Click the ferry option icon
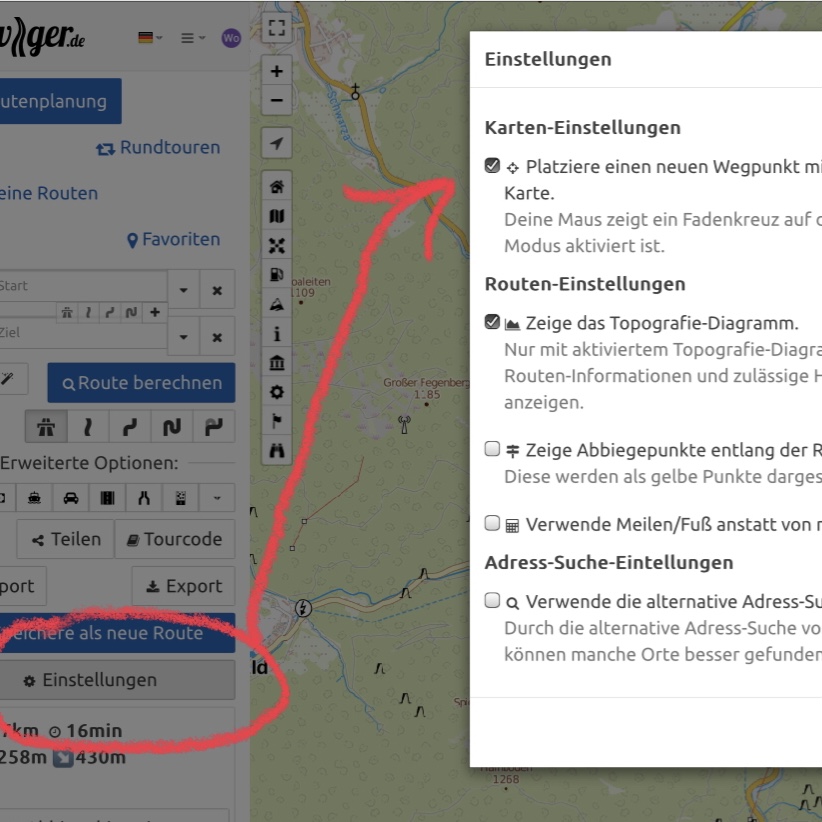The height and width of the screenshot is (822, 822). point(34,497)
